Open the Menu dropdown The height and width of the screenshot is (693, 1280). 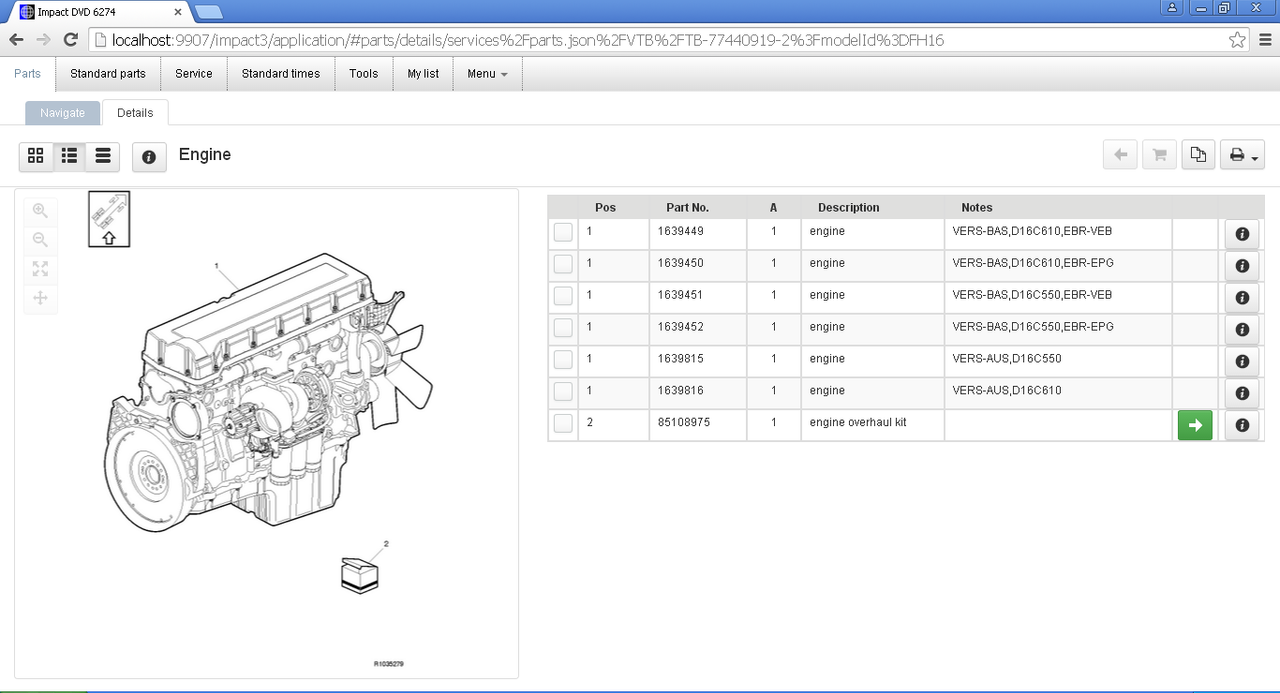[487, 74]
